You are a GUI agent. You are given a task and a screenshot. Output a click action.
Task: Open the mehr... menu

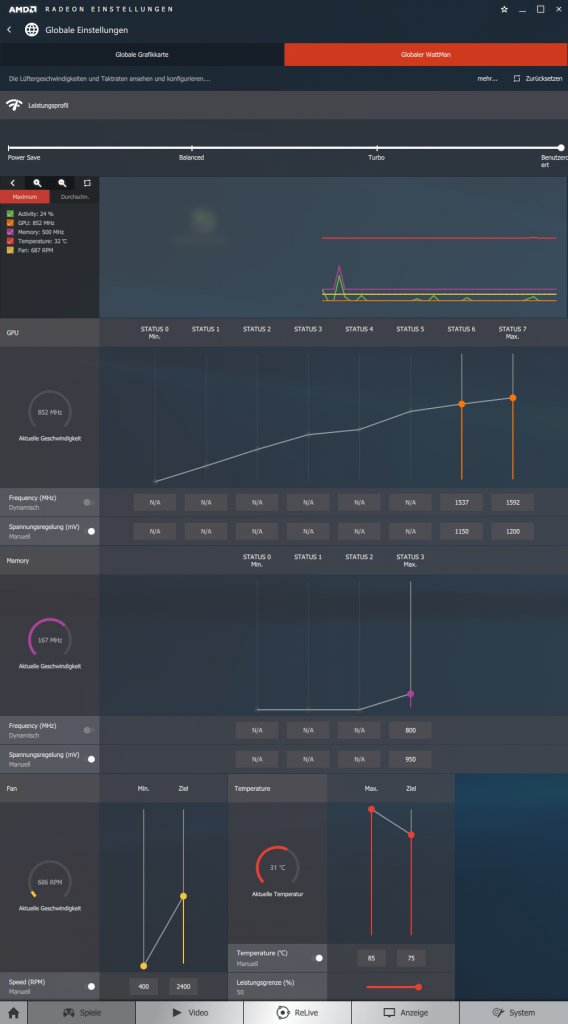point(487,78)
